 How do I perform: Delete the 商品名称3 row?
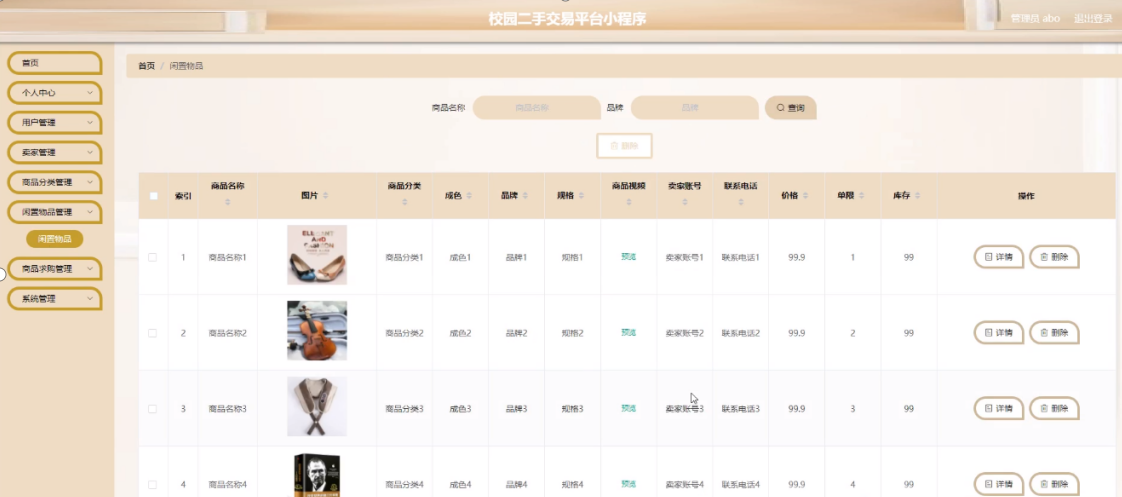pyautogui.click(x=1054, y=408)
